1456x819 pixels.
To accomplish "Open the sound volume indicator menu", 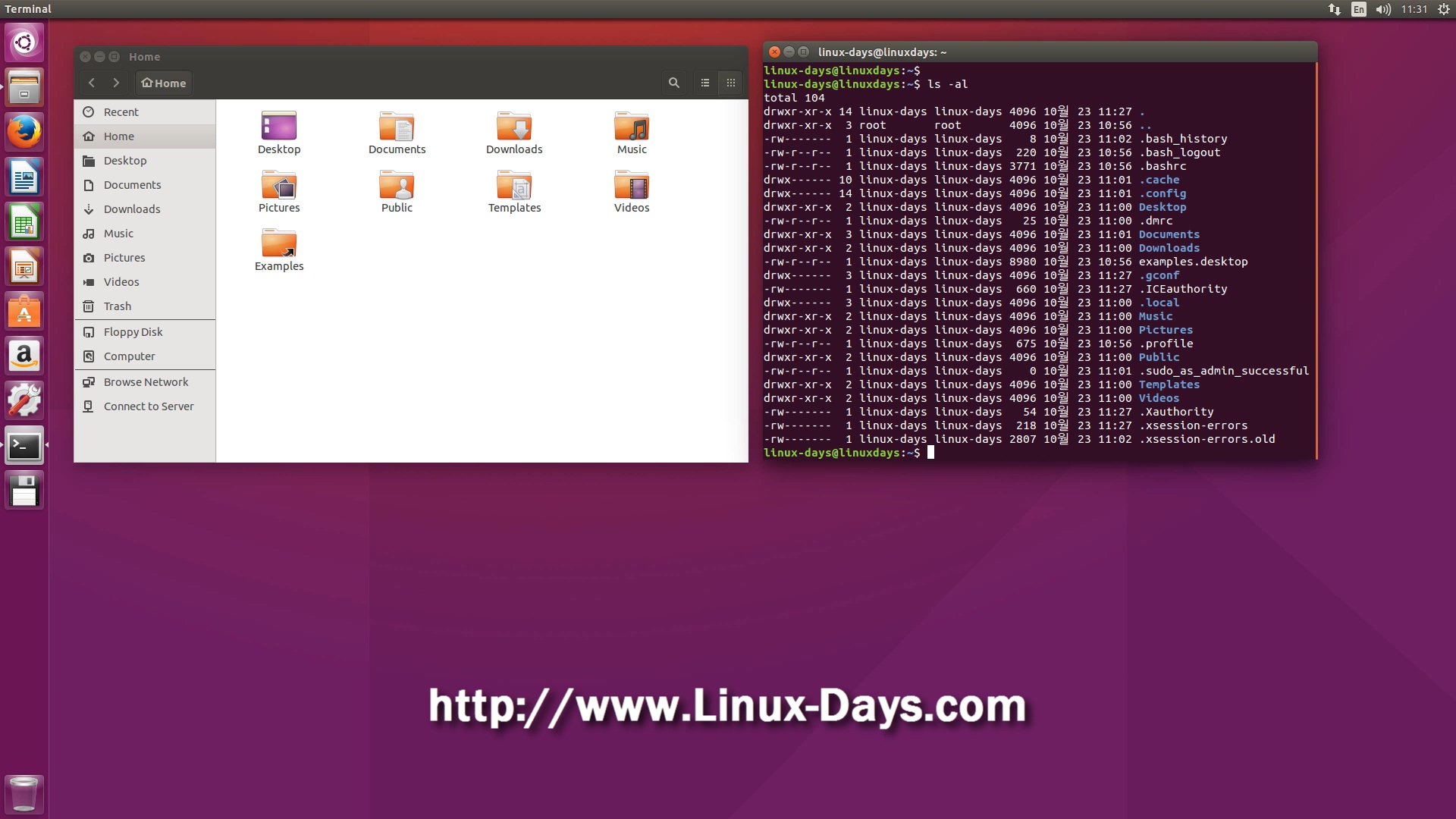I will pyautogui.click(x=1383, y=9).
